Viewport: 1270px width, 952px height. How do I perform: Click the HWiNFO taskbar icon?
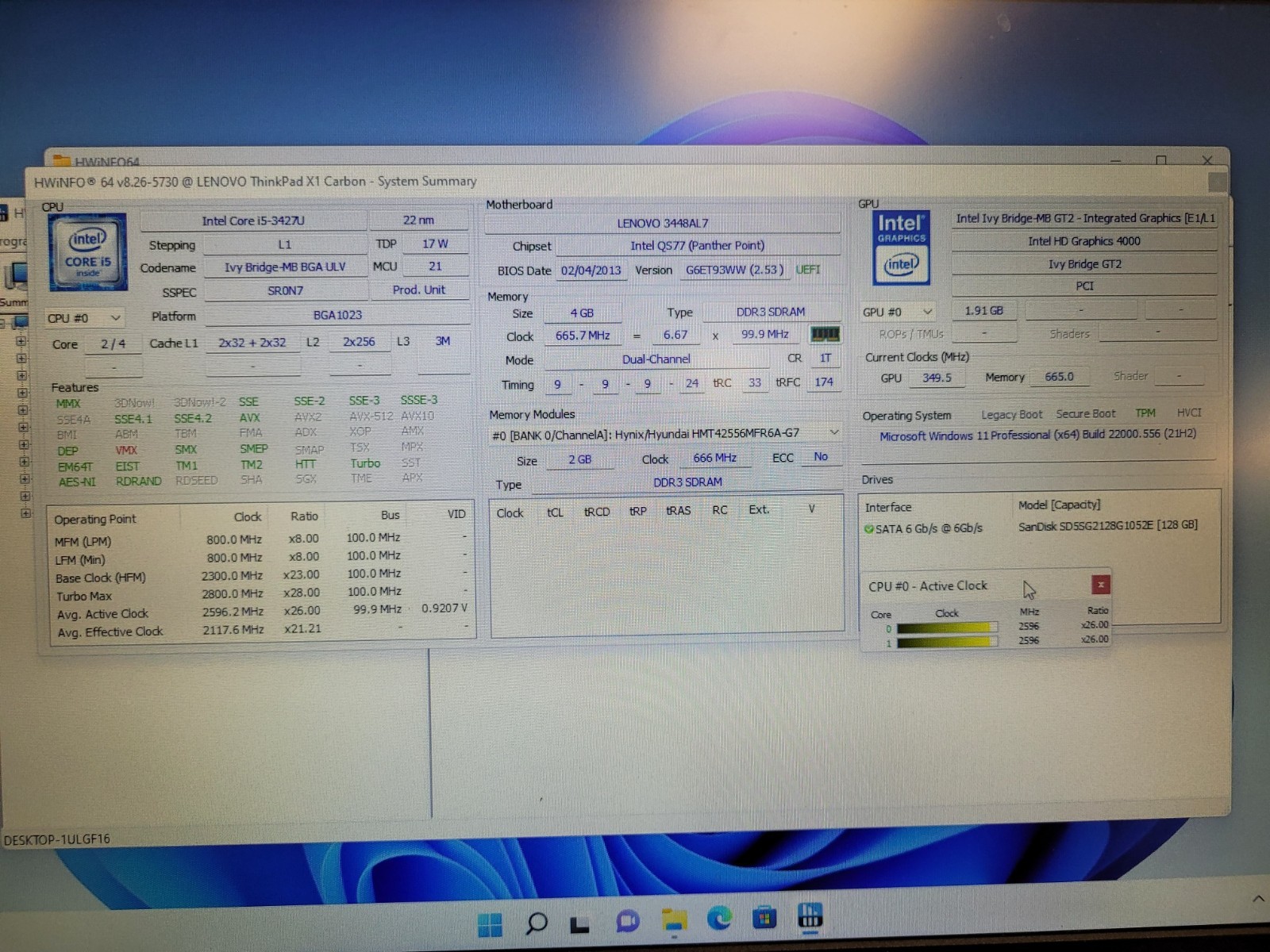[810, 916]
